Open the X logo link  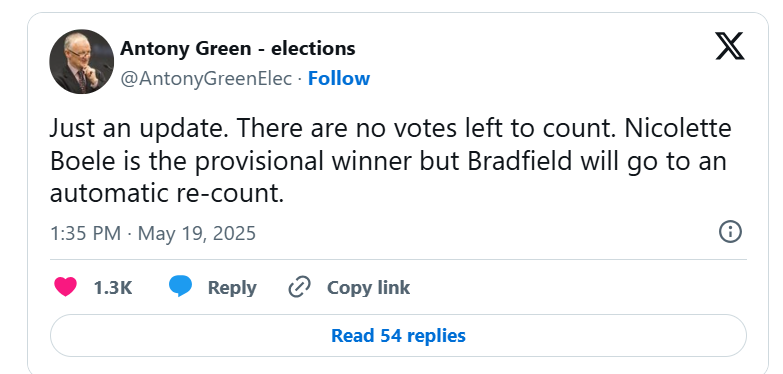point(730,45)
